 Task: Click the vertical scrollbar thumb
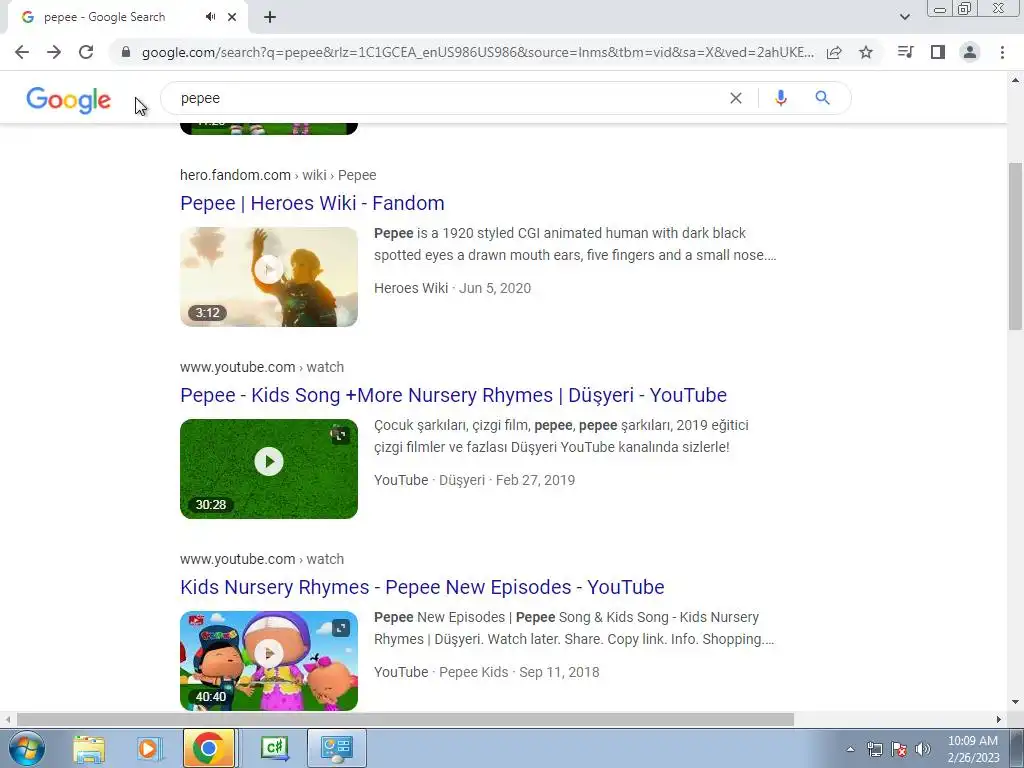pyautogui.click(x=1015, y=246)
